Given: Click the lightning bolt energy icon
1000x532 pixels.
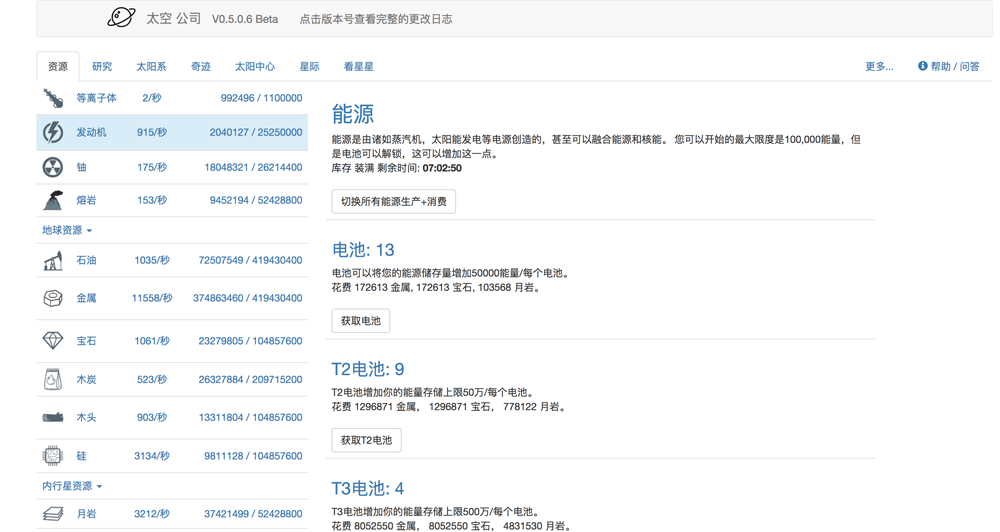Looking at the screenshot, I should [53, 133].
